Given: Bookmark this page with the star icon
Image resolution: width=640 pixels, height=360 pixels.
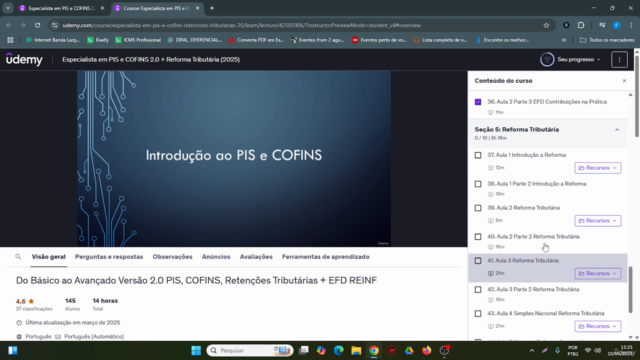Looking at the screenshot, I should coord(546,25).
